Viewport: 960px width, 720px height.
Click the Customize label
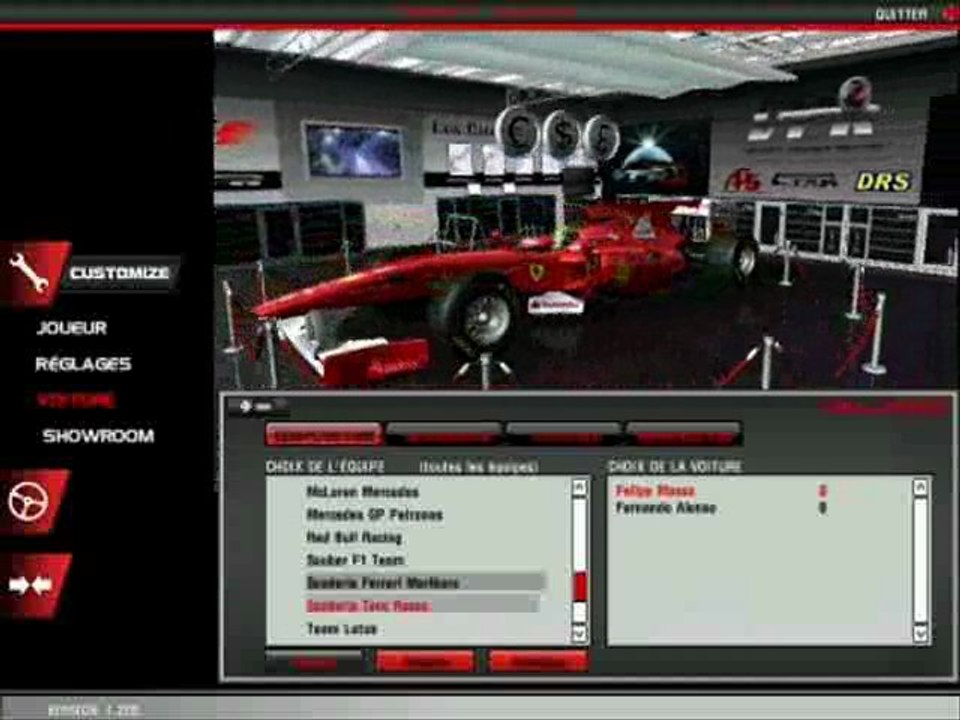119,273
